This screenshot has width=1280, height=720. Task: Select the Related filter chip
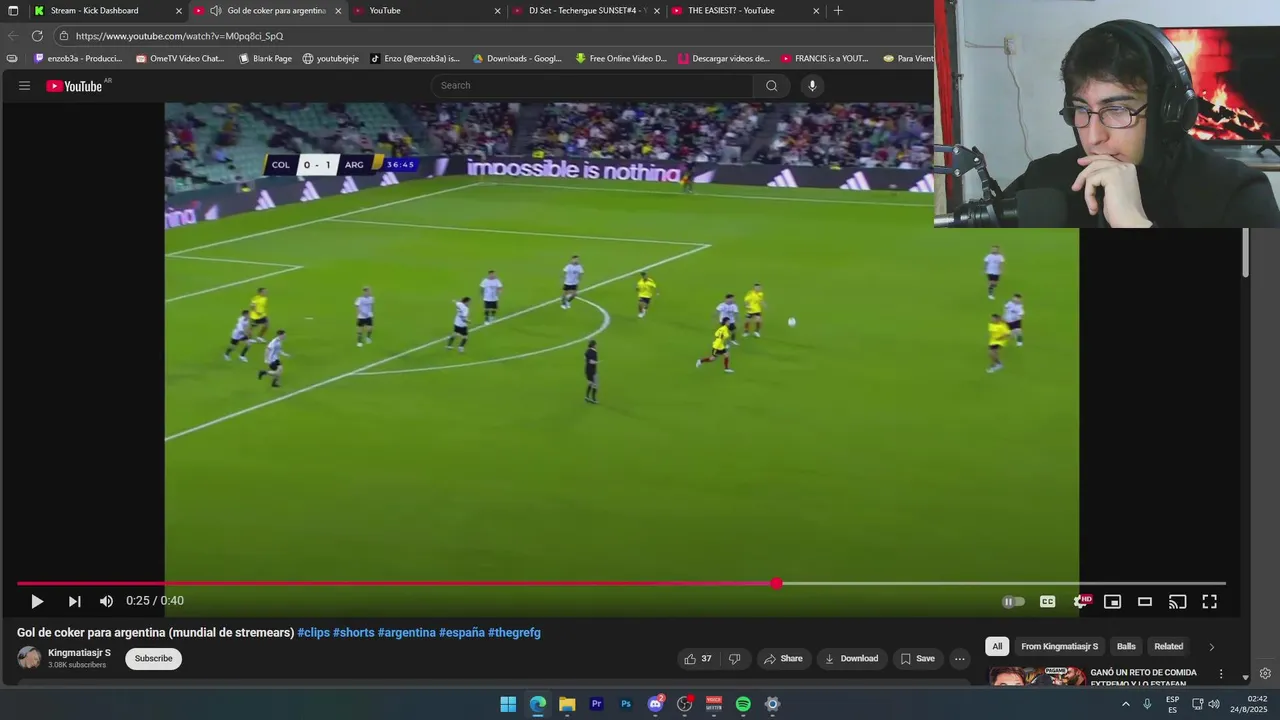coord(1168,646)
